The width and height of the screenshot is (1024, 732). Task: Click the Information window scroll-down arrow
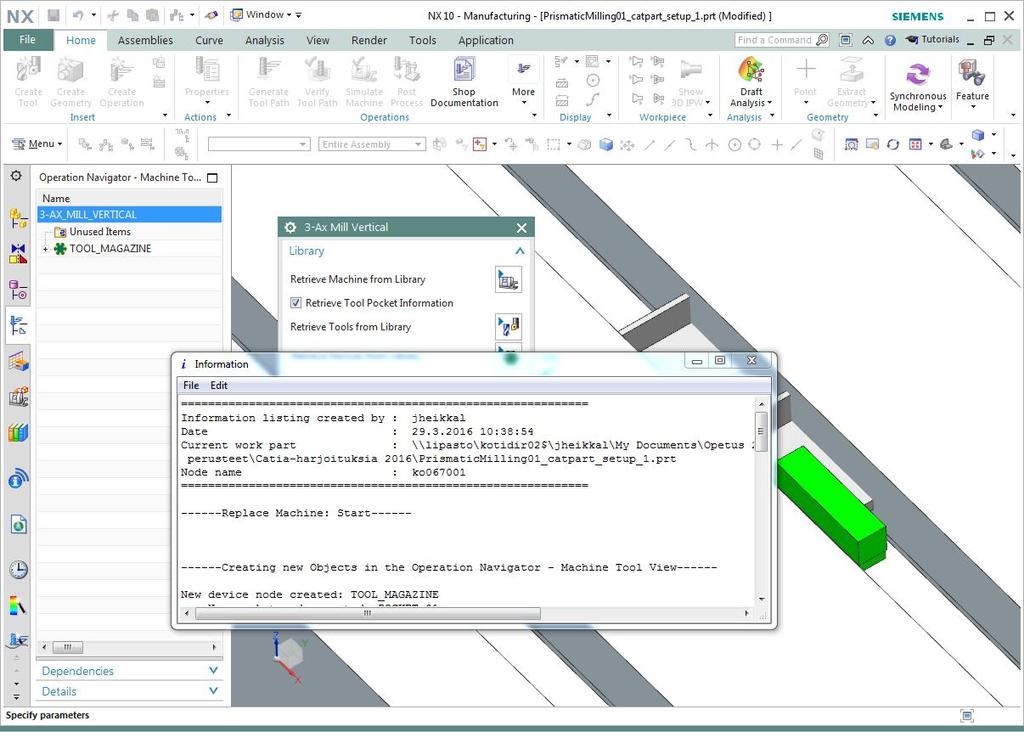pos(761,599)
